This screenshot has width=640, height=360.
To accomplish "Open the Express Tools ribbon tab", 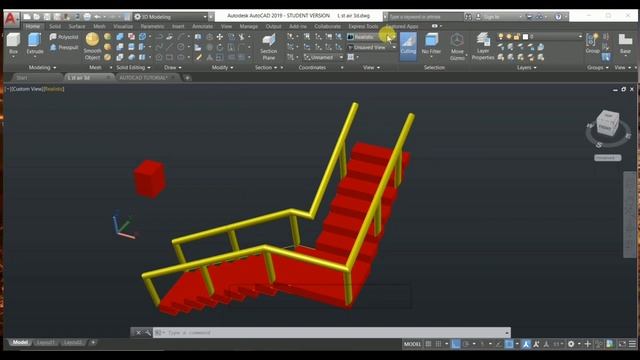I will [363, 26].
